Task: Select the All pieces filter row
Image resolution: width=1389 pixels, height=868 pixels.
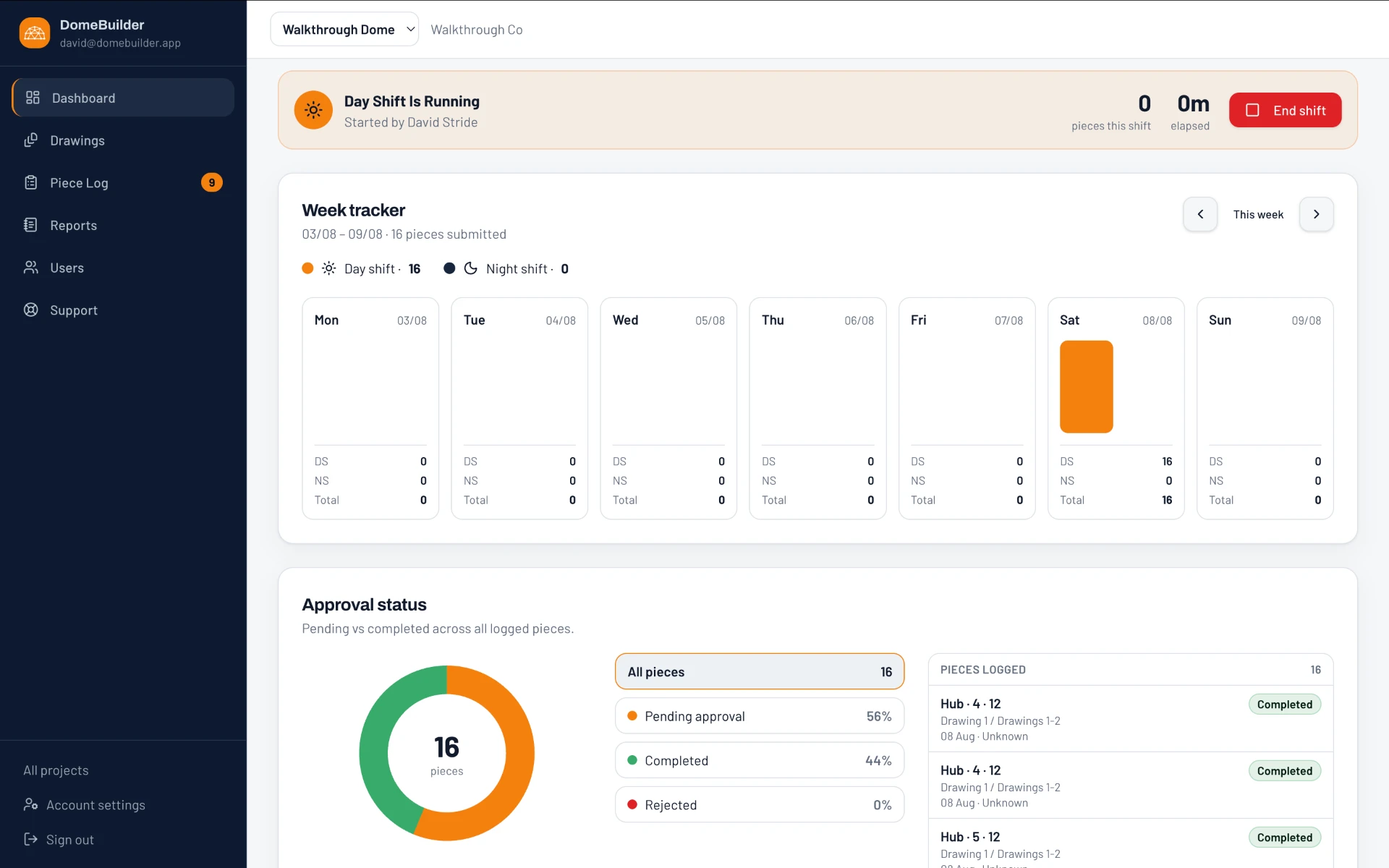Action: (760, 672)
